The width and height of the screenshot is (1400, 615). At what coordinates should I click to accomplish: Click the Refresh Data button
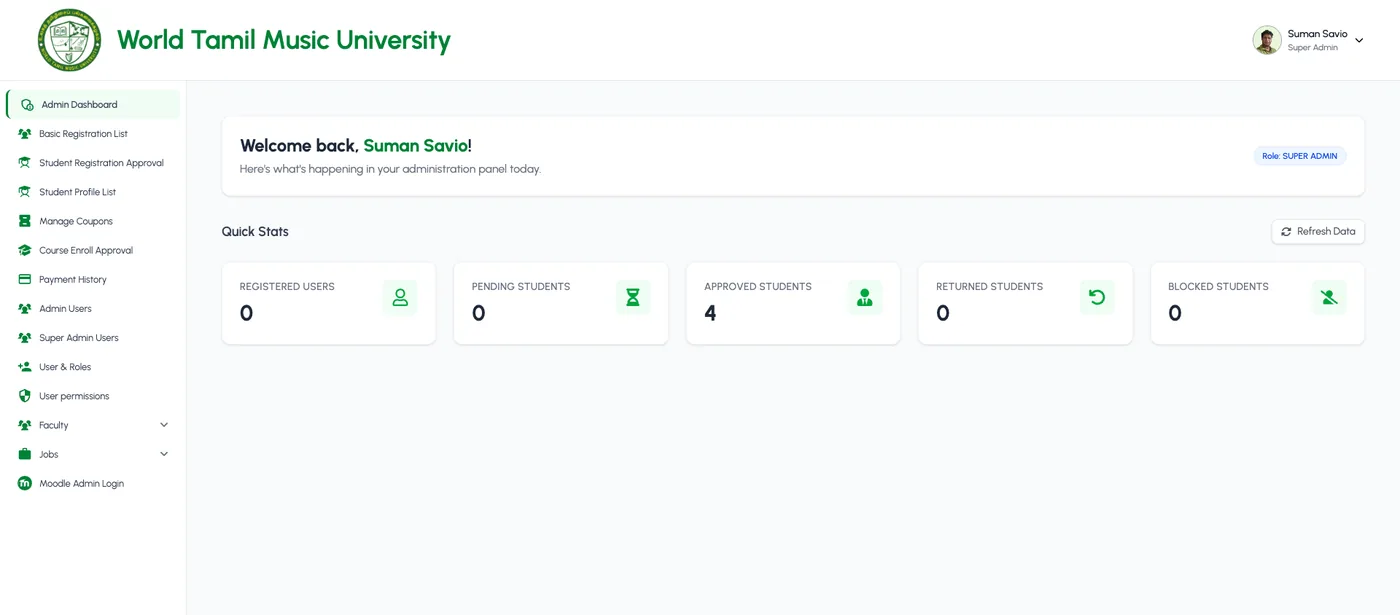click(x=1318, y=231)
